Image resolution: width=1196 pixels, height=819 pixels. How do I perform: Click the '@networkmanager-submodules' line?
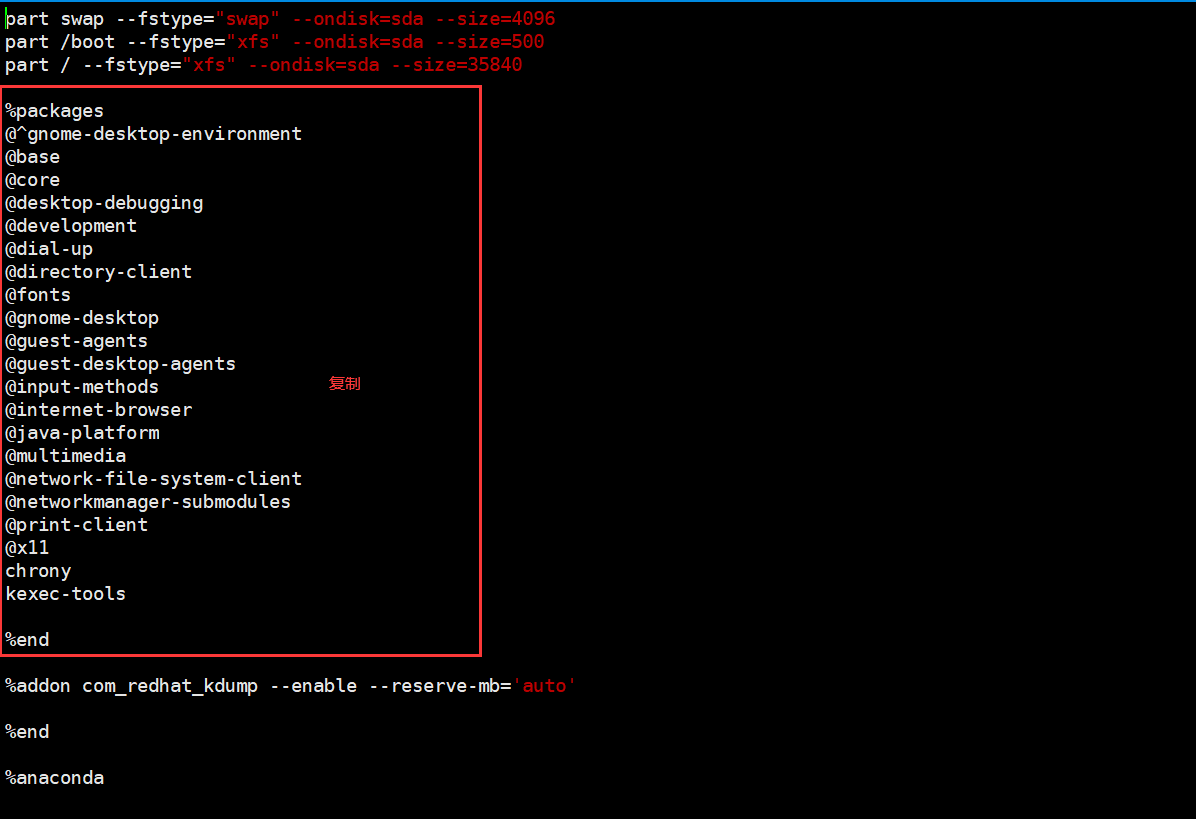(148, 502)
